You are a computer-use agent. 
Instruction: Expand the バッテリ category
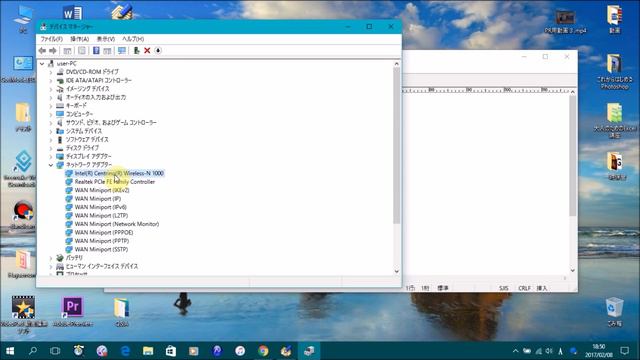pos(51,258)
